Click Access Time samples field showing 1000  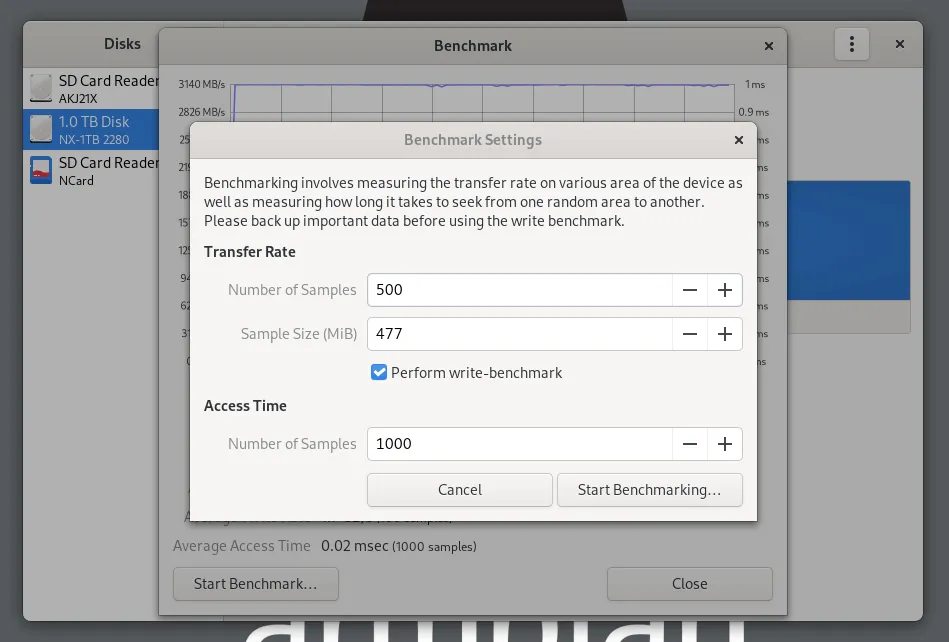(x=519, y=444)
